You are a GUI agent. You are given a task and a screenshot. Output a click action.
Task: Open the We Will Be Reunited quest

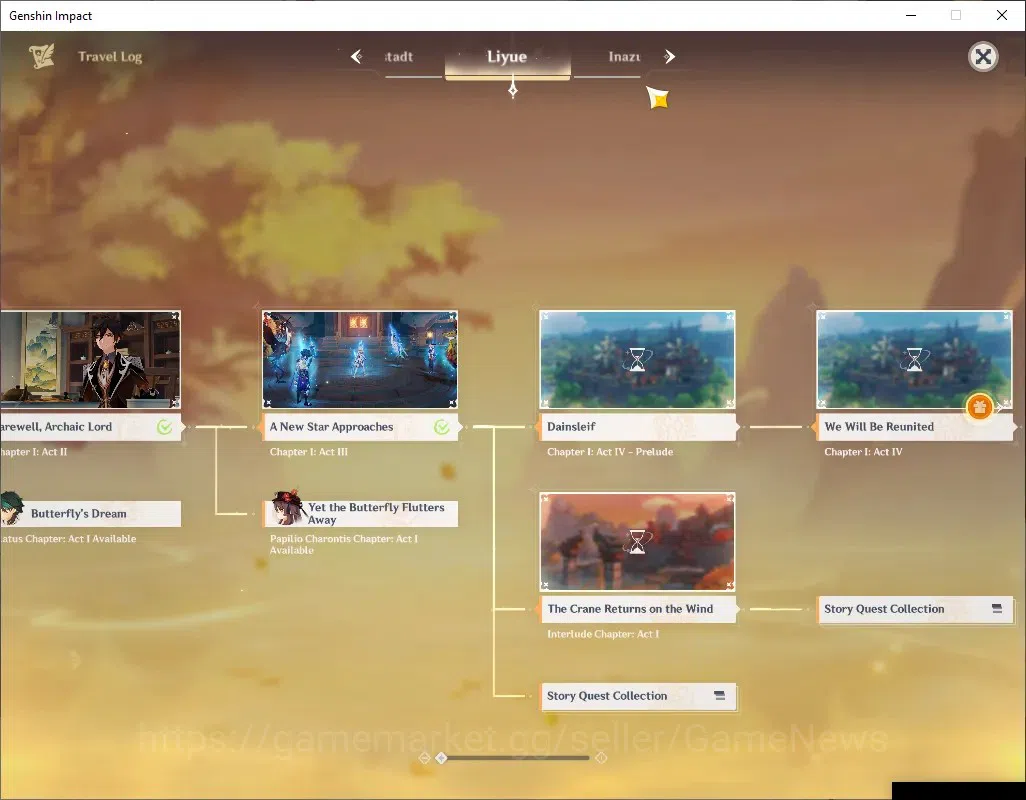915,427
